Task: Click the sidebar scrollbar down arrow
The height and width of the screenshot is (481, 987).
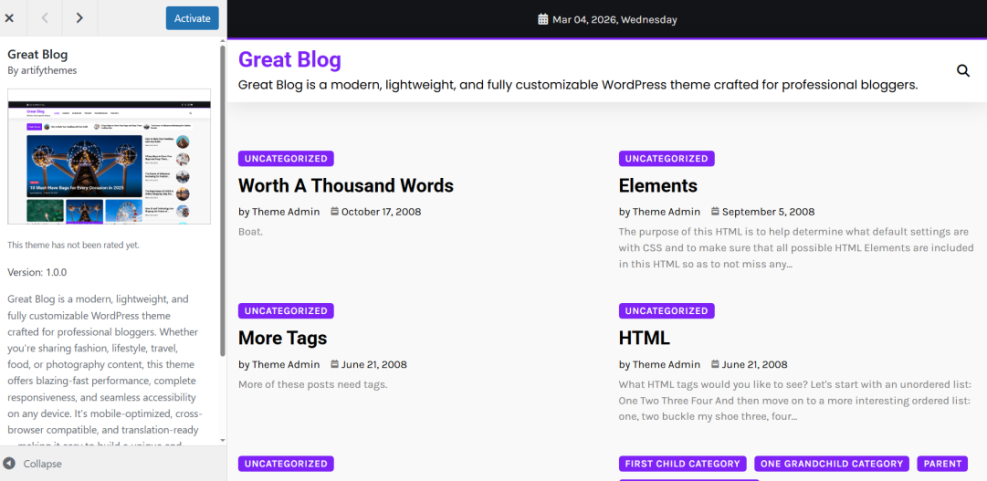Action: pyautogui.click(x=222, y=441)
